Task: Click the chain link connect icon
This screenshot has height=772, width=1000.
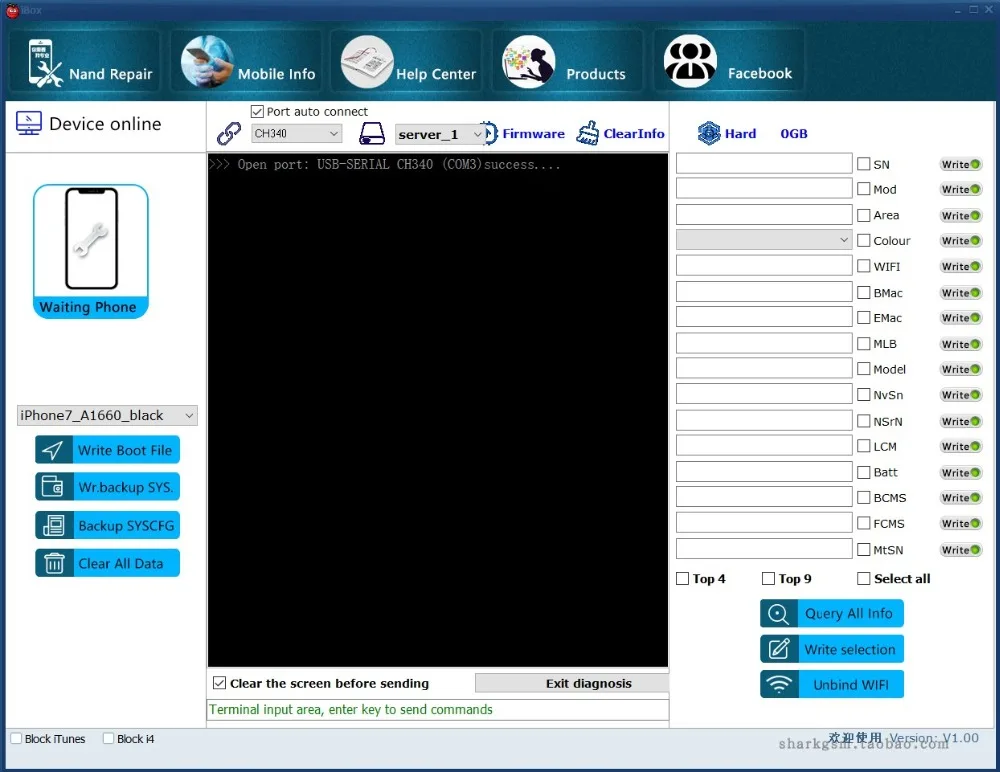Action: 228,133
